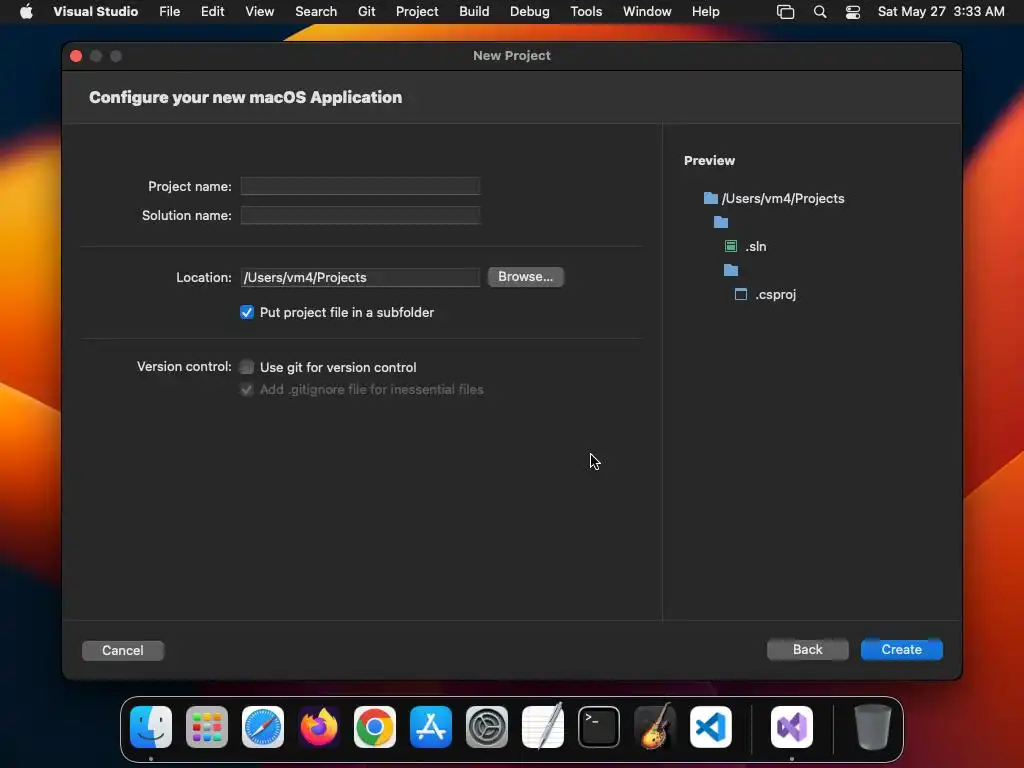
Task: Open App Store from the dock
Action: [x=431, y=727]
